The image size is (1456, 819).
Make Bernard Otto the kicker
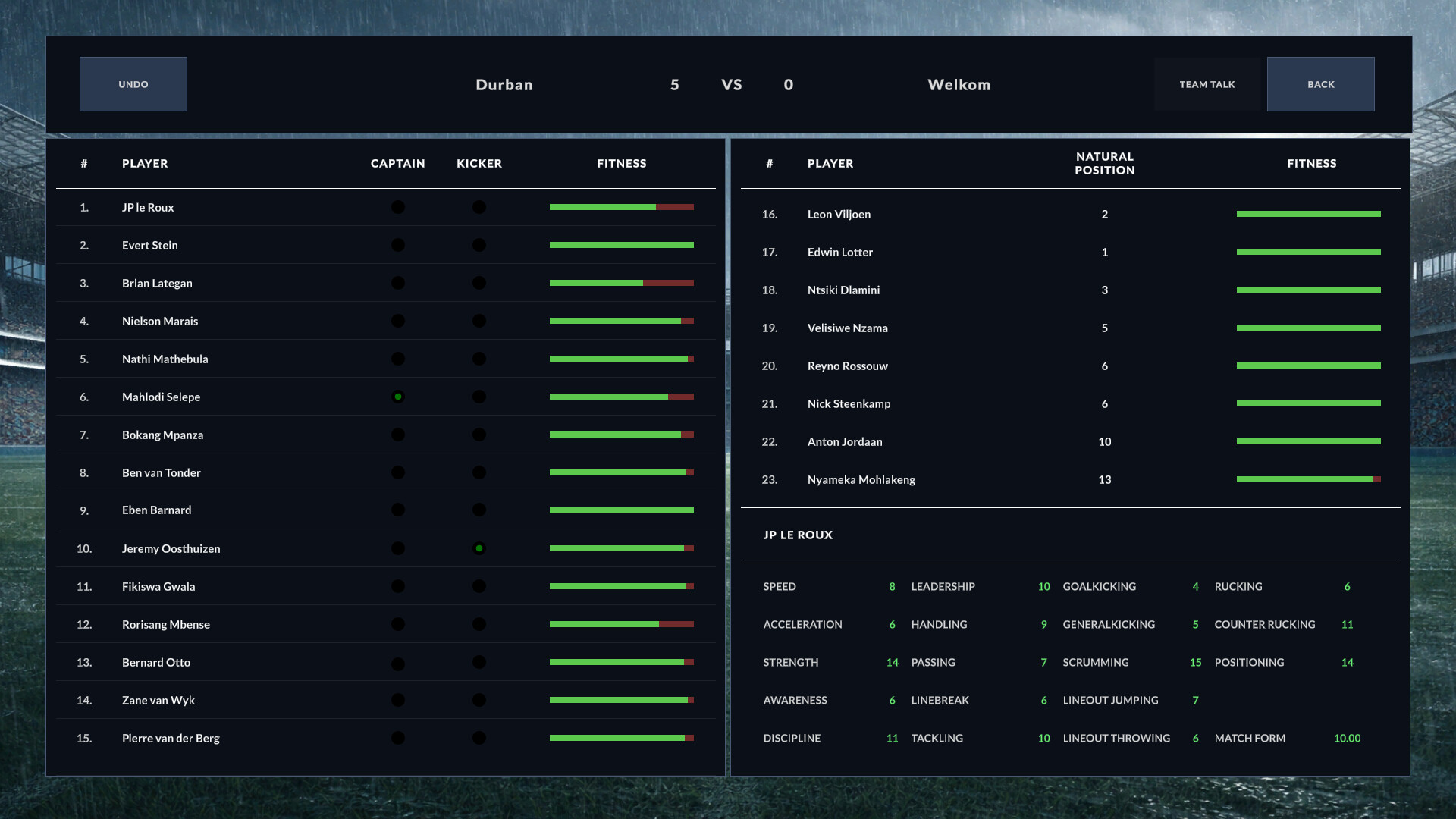479,662
